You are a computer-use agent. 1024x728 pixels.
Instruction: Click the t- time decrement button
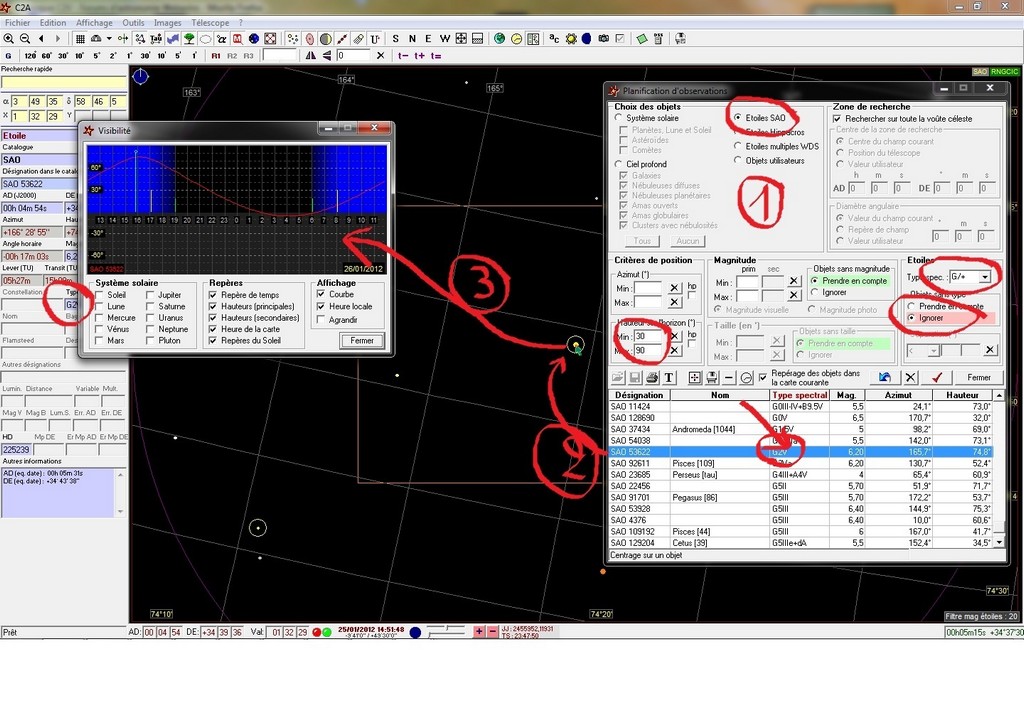(403, 55)
